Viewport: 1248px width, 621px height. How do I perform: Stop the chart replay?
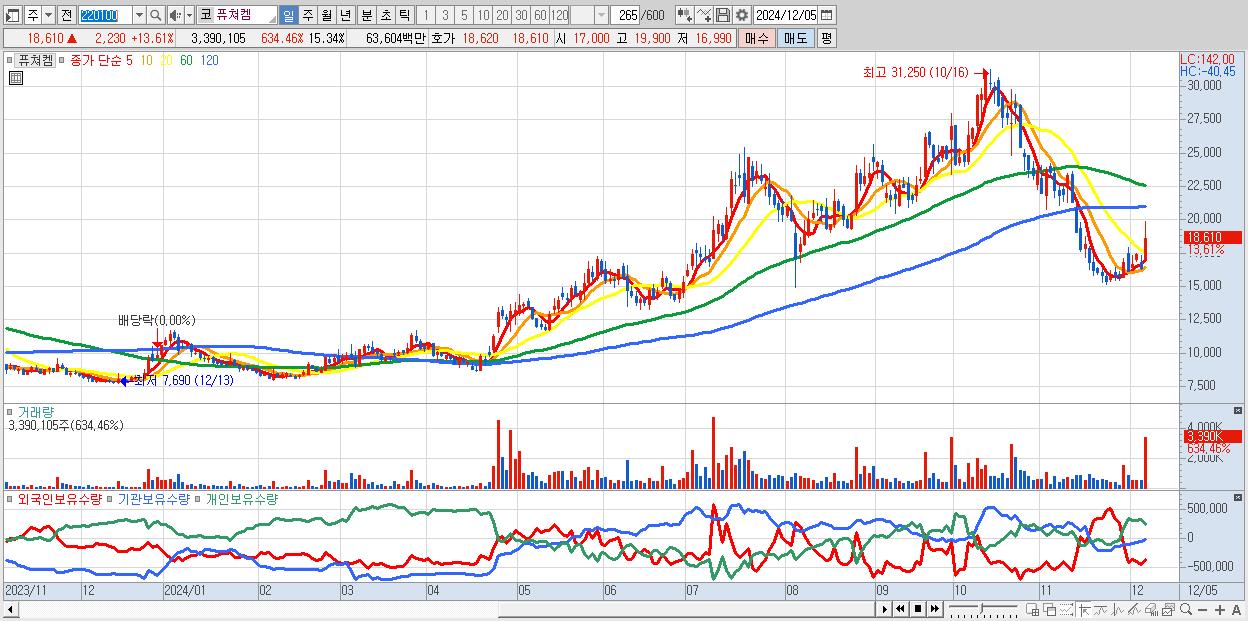coord(918,609)
